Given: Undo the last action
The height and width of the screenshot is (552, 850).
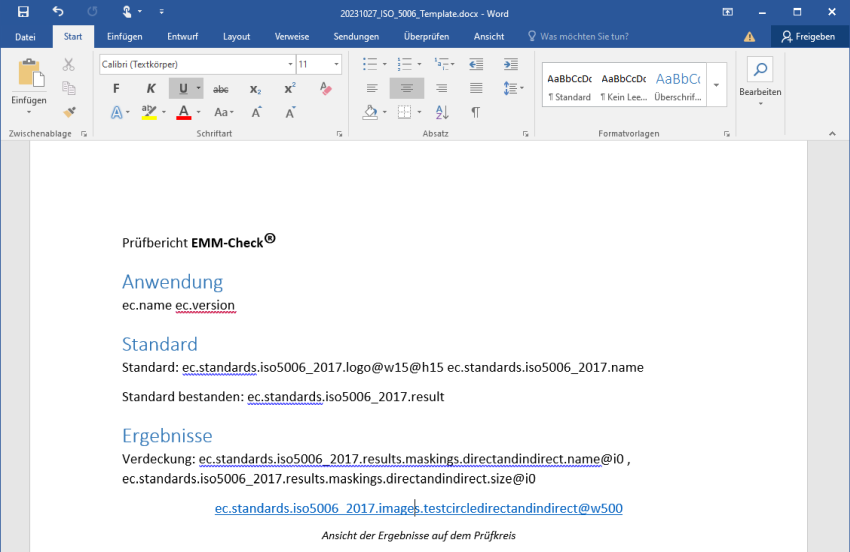Looking at the screenshot, I should (x=58, y=12).
